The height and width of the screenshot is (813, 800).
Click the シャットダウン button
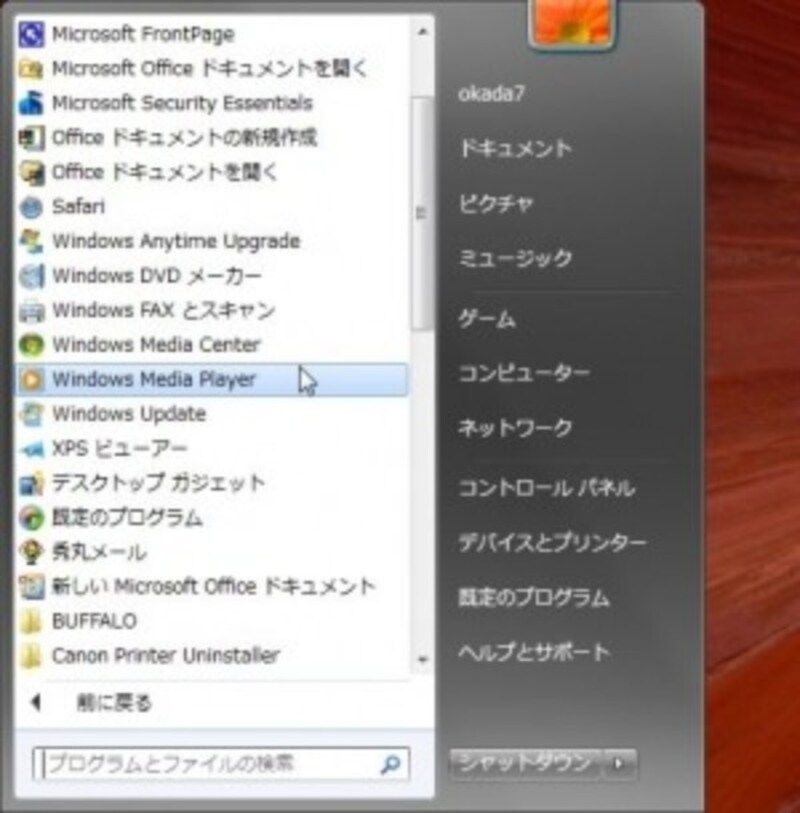click(x=525, y=763)
